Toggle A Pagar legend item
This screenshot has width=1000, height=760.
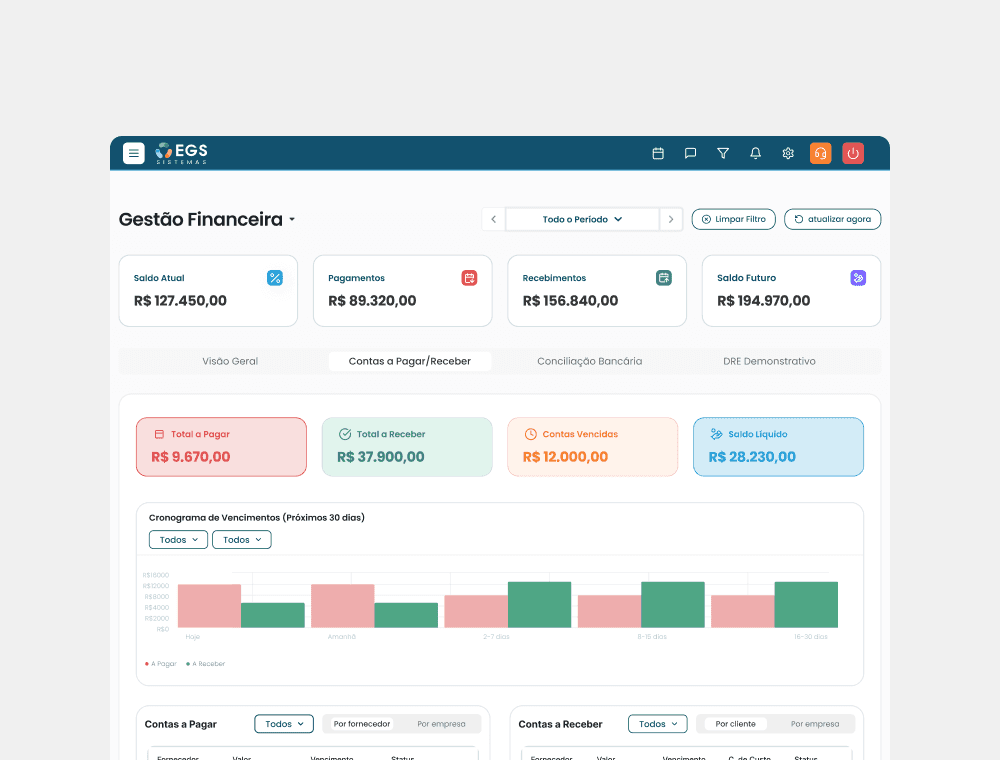[161, 664]
